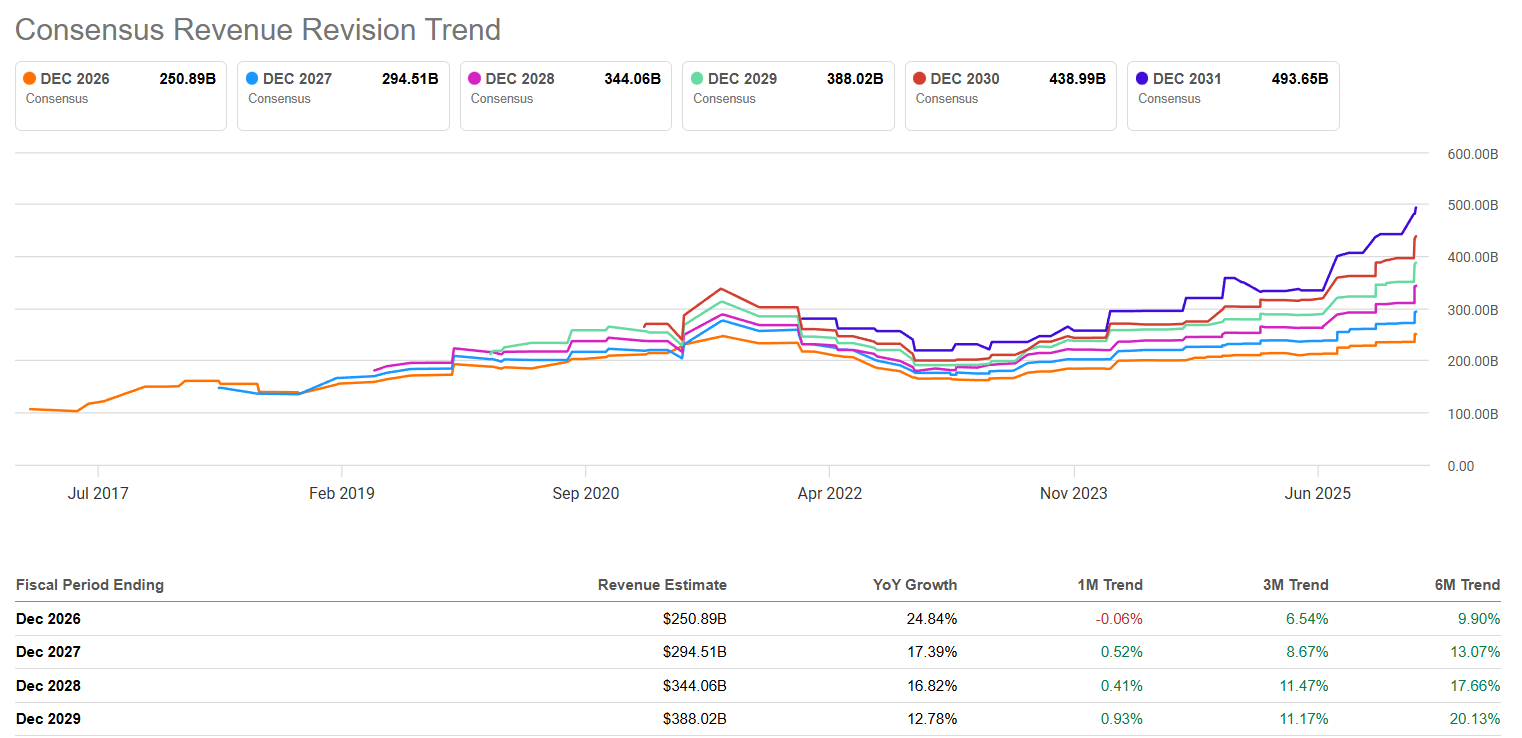The width and height of the screenshot is (1522, 738).
Task: Toggle the DEC 2030 consensus legend card
Action: [1011, 96]
